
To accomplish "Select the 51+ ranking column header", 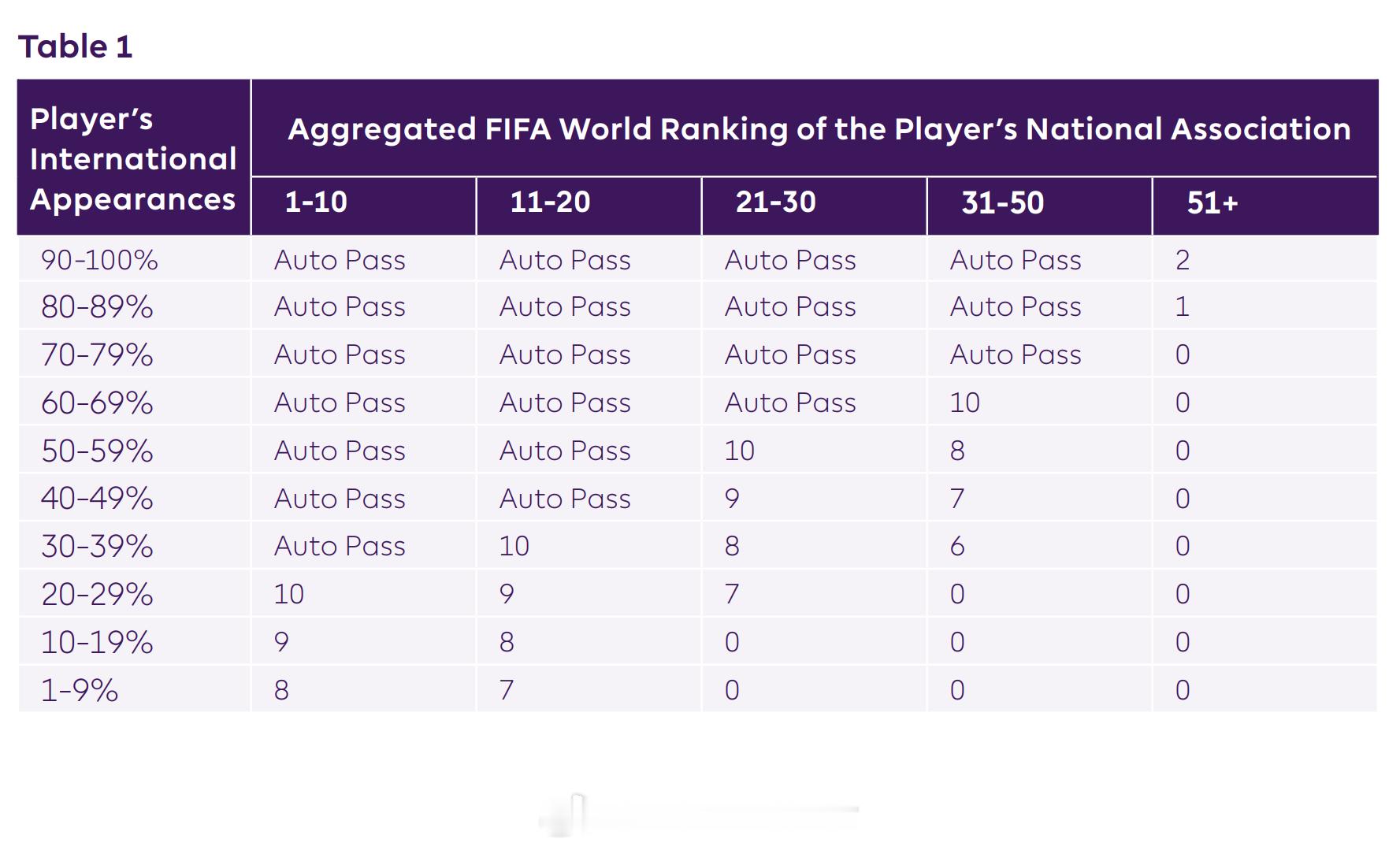I will click(1212, 203).
